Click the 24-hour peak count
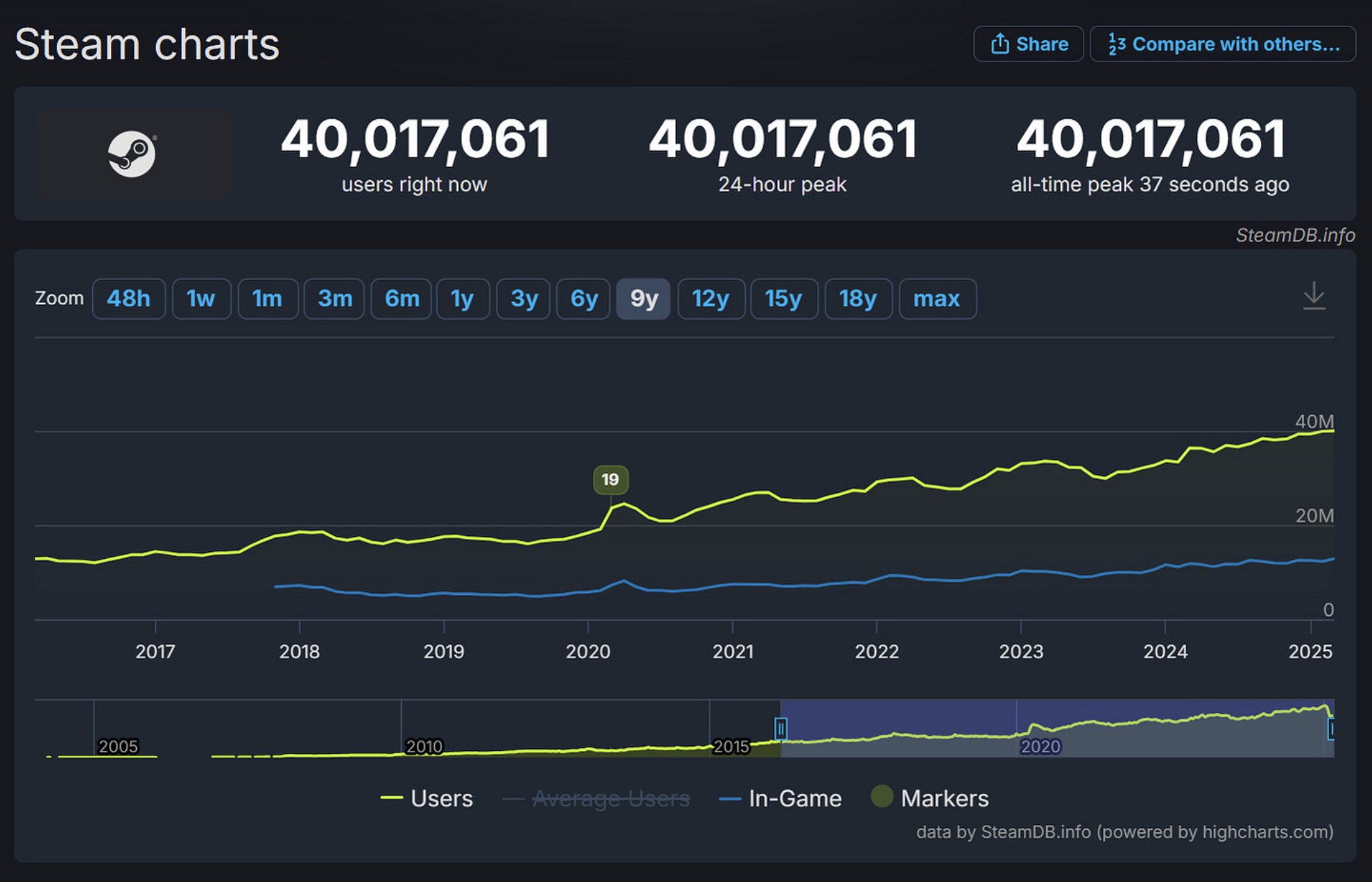The image size is (1372, 882). click(782, 139)
